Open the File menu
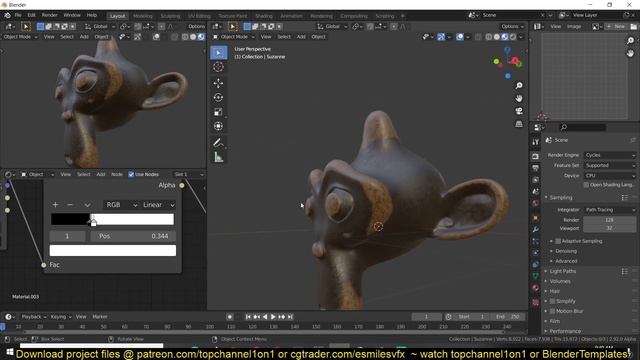This screenshot has width=640, height=360. [18, 15]
